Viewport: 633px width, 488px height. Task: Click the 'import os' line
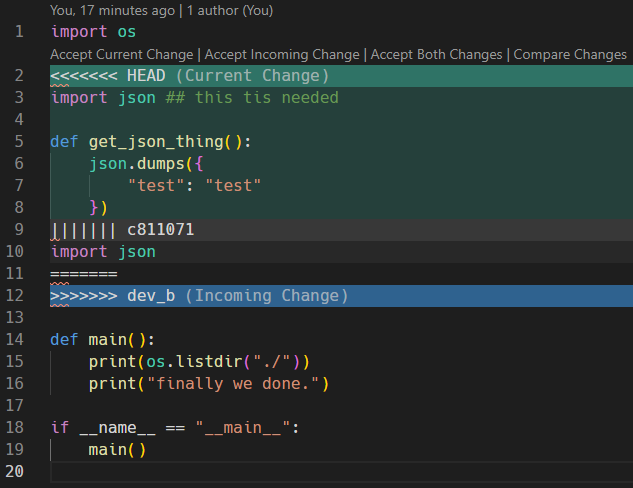pos(93,32)
